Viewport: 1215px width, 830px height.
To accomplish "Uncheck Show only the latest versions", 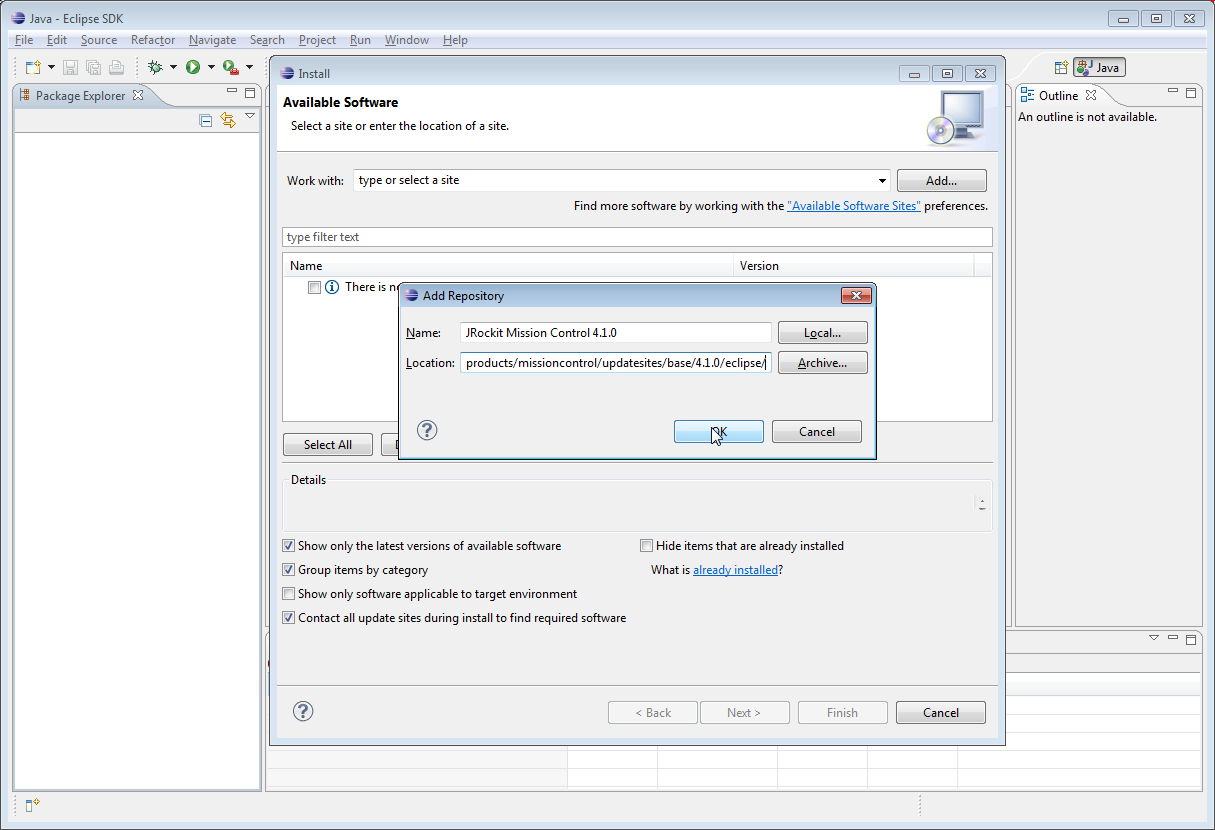I will coord(289,546).
